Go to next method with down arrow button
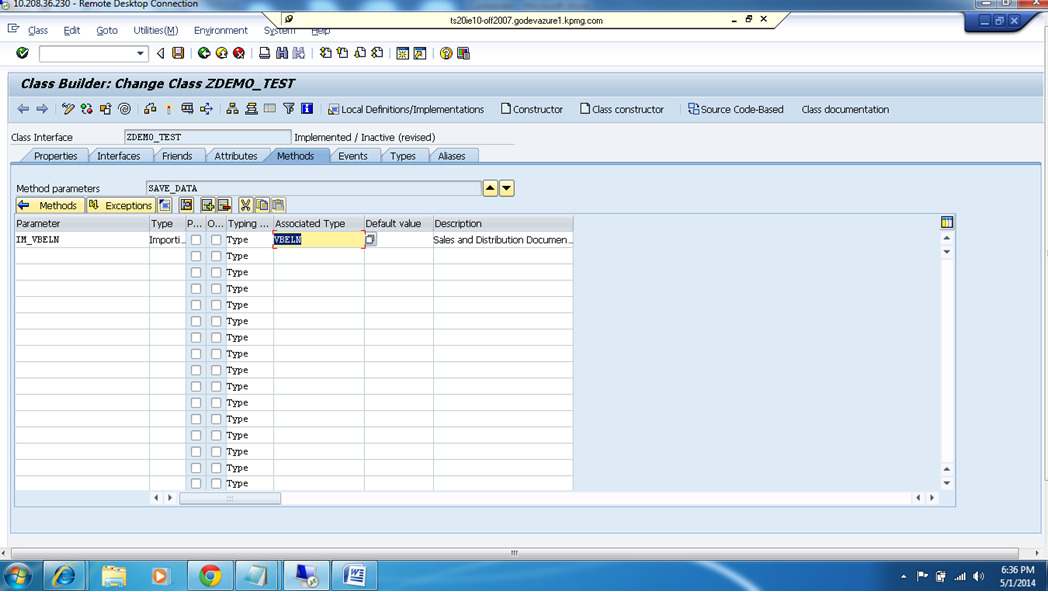 [x=506, y=188]
